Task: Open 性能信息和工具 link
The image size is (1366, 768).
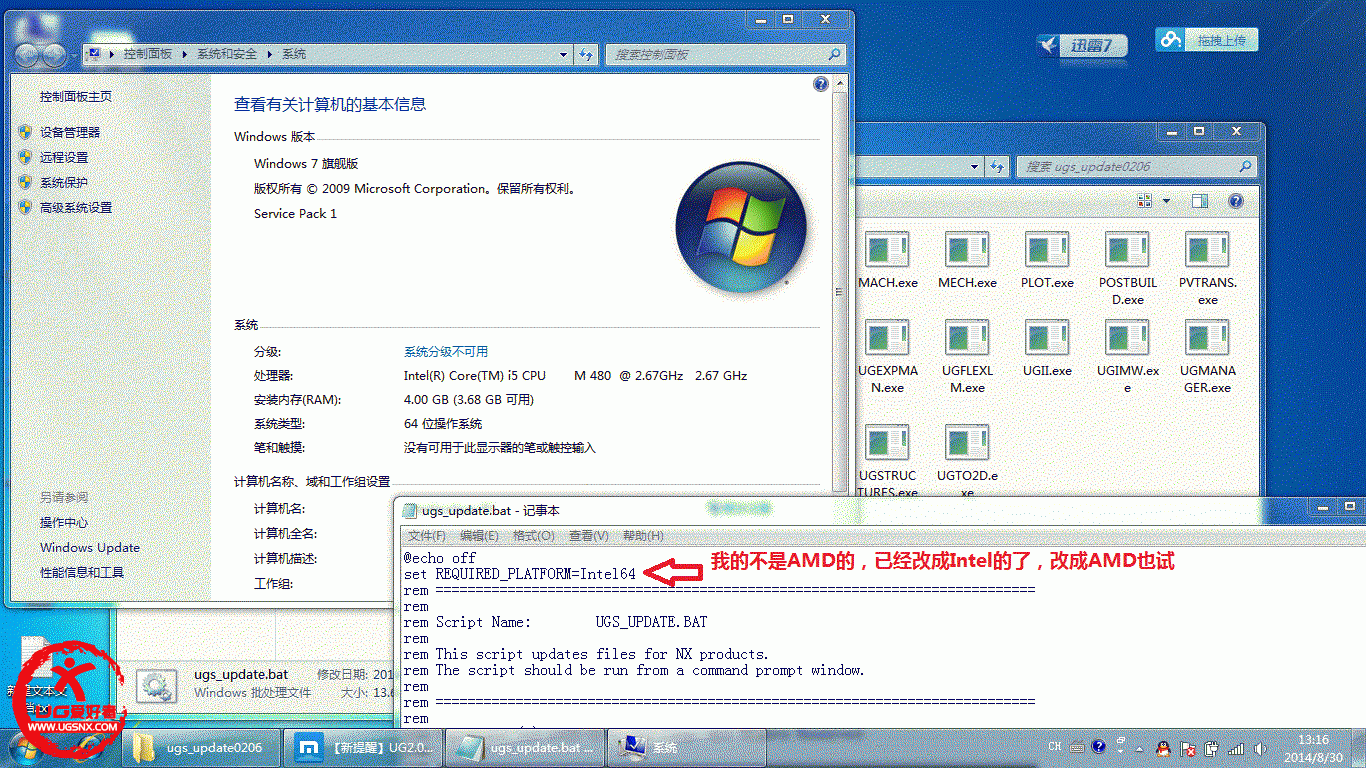Action: point(82,572)
